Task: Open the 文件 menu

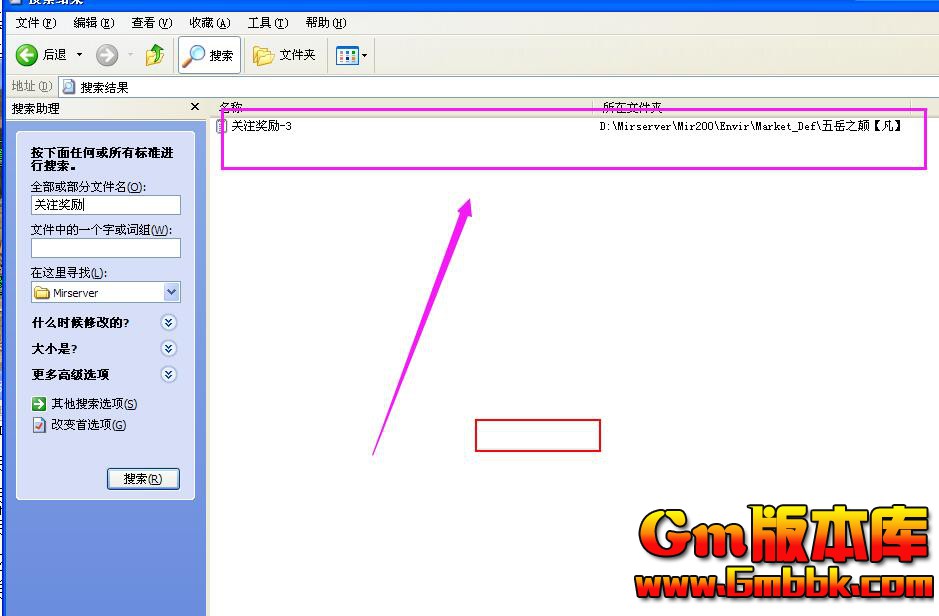Action: pyautogui.click(x=35, y=22)
